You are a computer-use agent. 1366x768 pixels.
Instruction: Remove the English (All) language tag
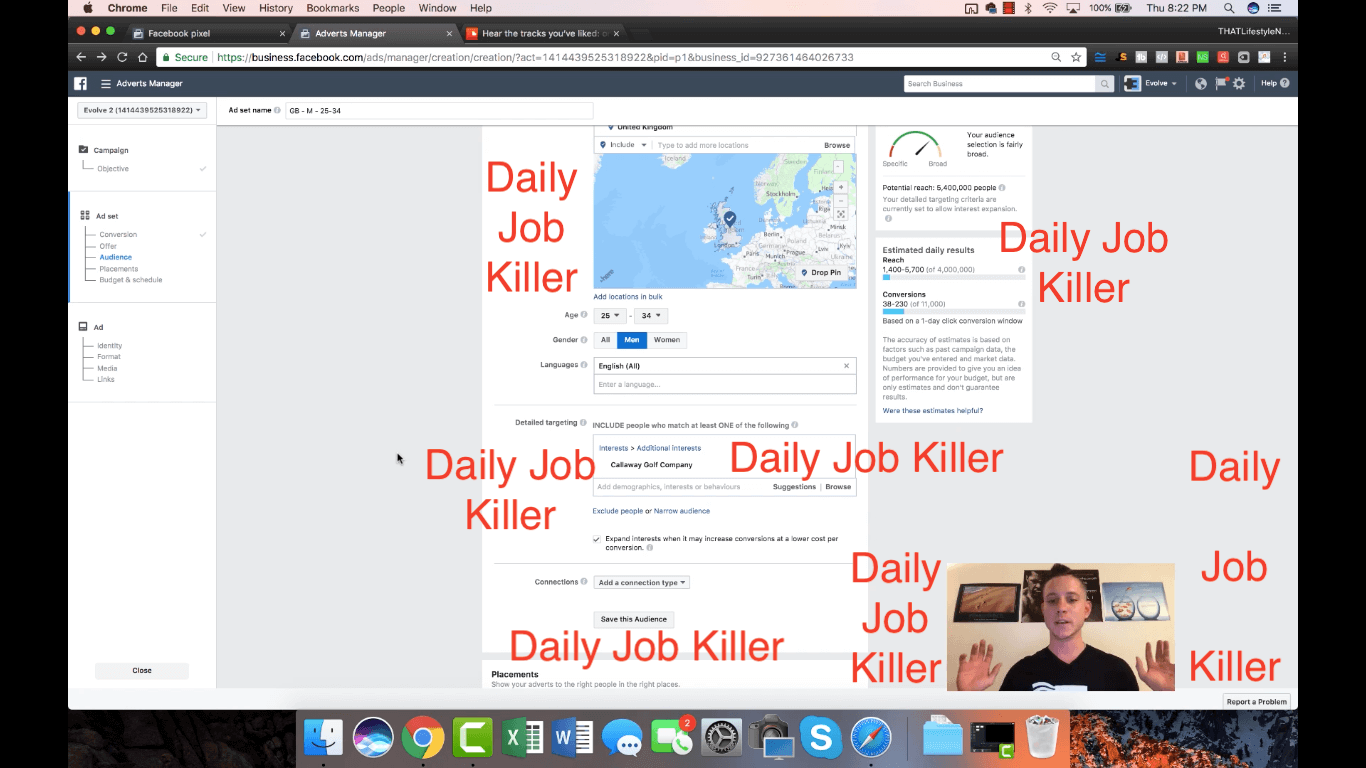846,366
